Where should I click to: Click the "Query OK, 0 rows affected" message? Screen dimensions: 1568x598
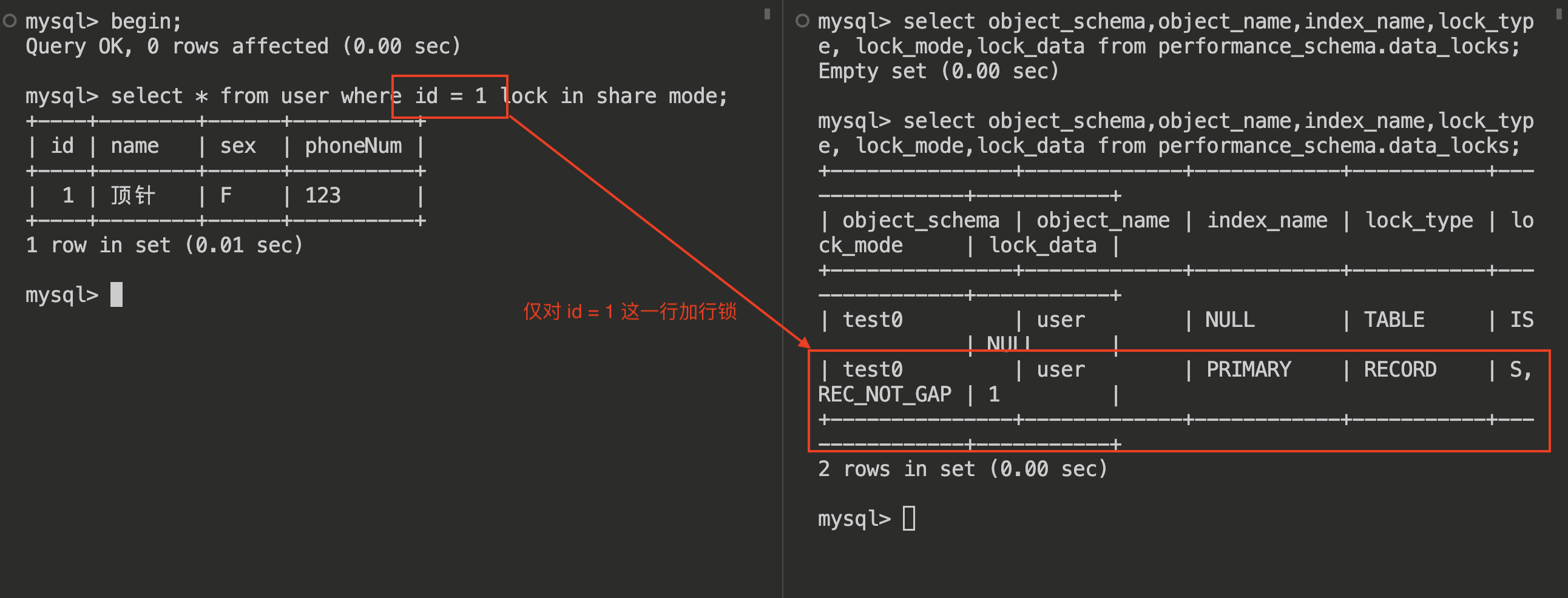(x=243, y=46)
